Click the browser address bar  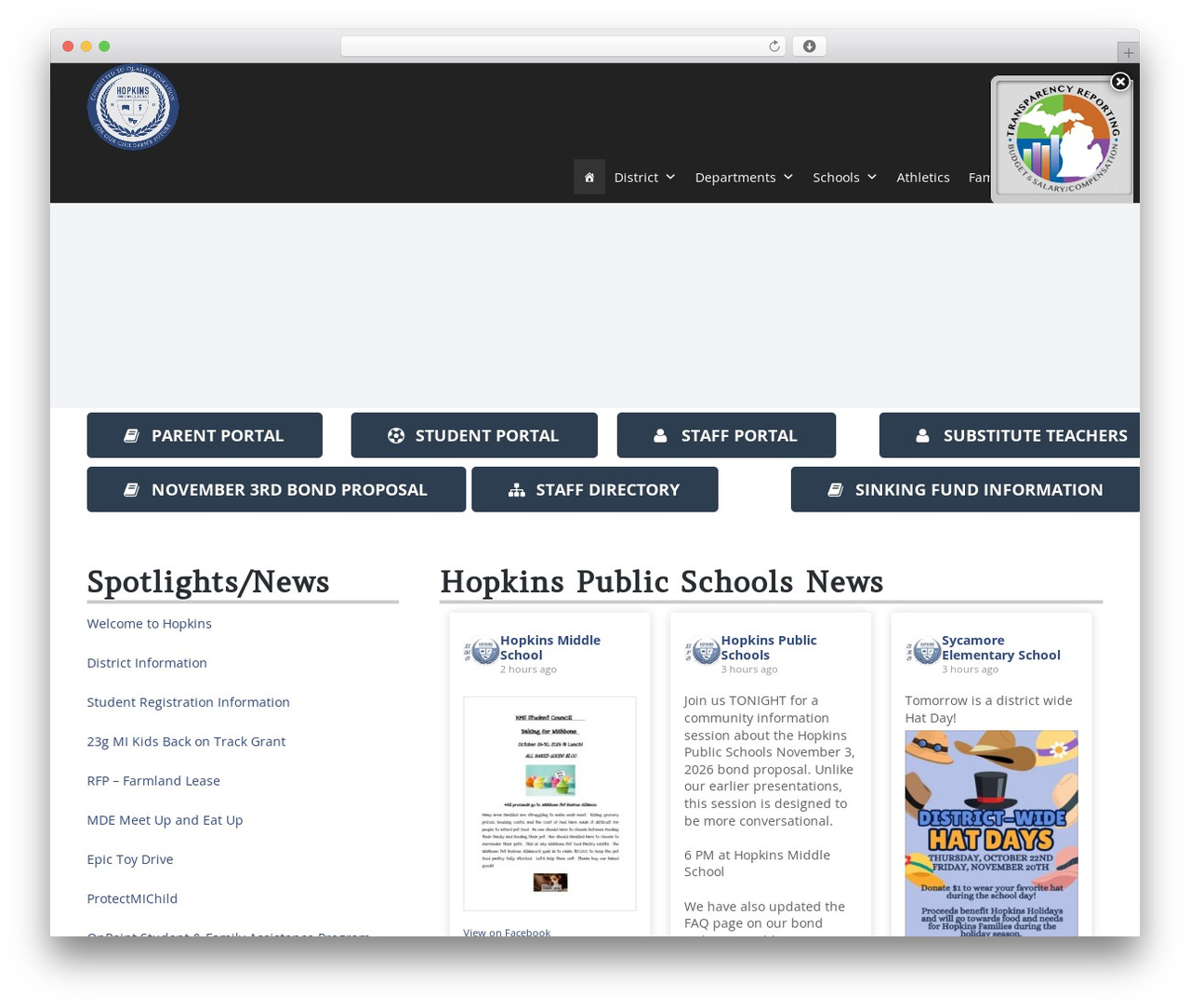(x=562, y=46)
